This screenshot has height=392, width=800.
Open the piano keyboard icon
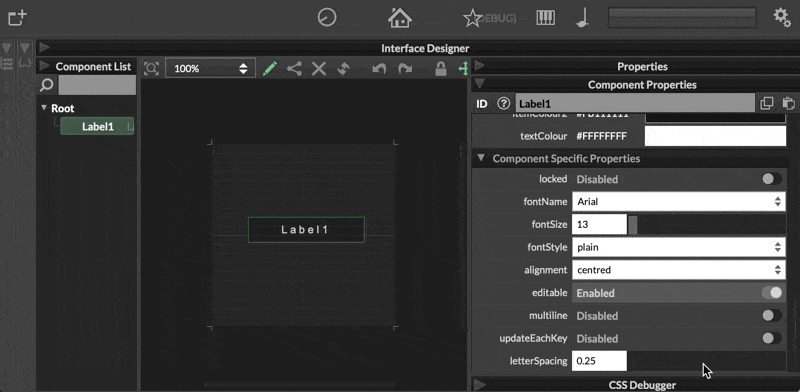[x=545, y=18]
